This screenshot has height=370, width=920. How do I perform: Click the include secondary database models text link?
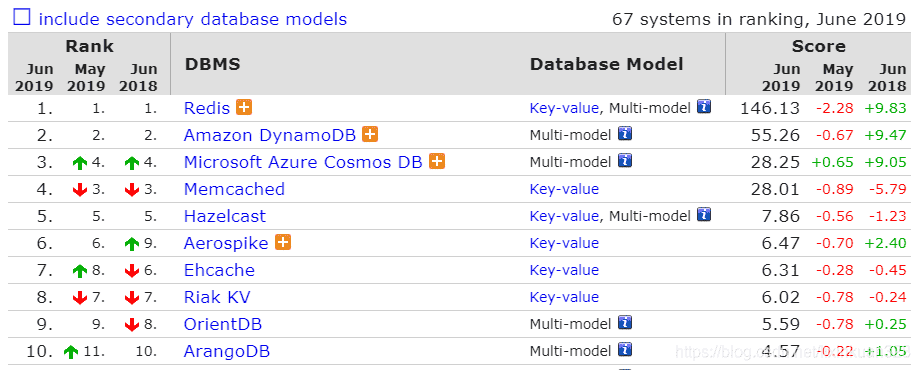(x=192, y=19)
